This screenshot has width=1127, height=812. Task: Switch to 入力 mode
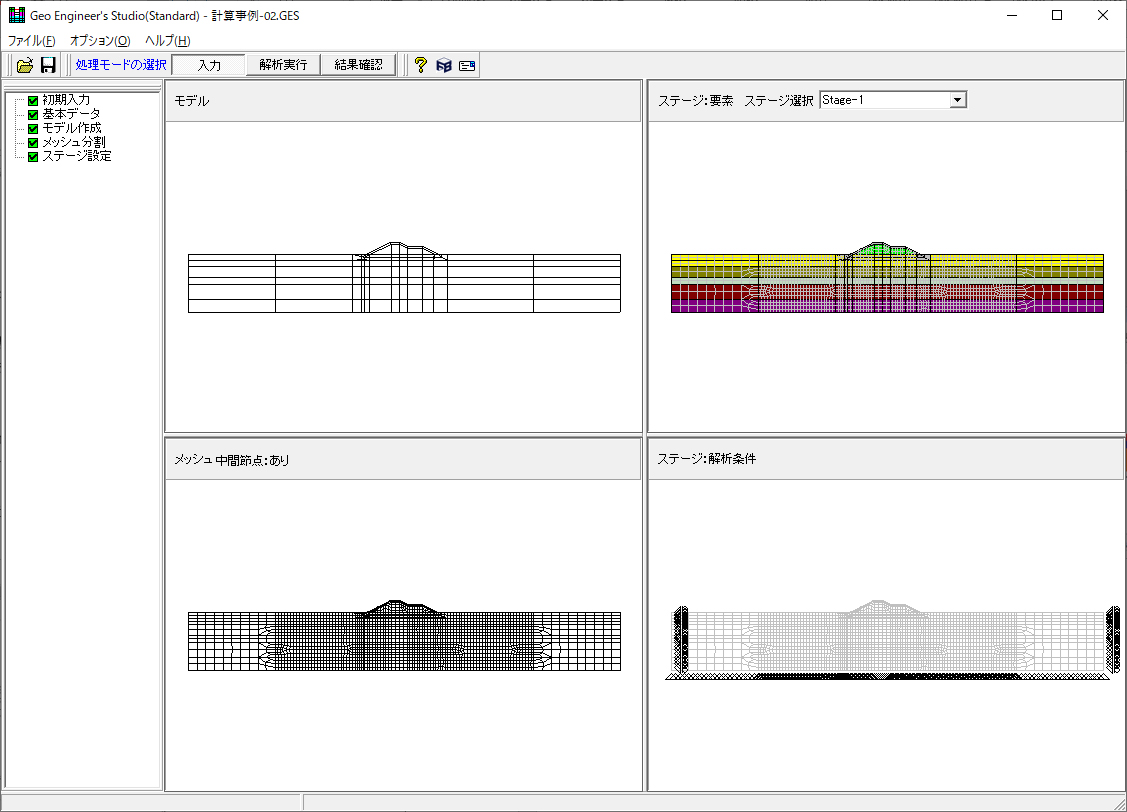[x=209, y=65]
